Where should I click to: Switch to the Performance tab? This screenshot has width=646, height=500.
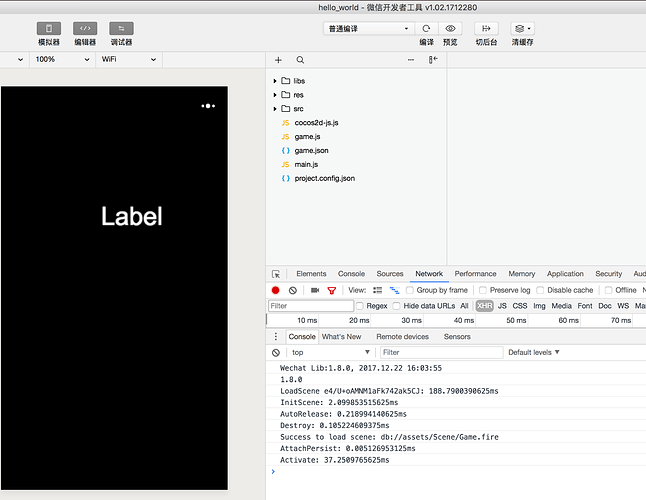[475, 274]
